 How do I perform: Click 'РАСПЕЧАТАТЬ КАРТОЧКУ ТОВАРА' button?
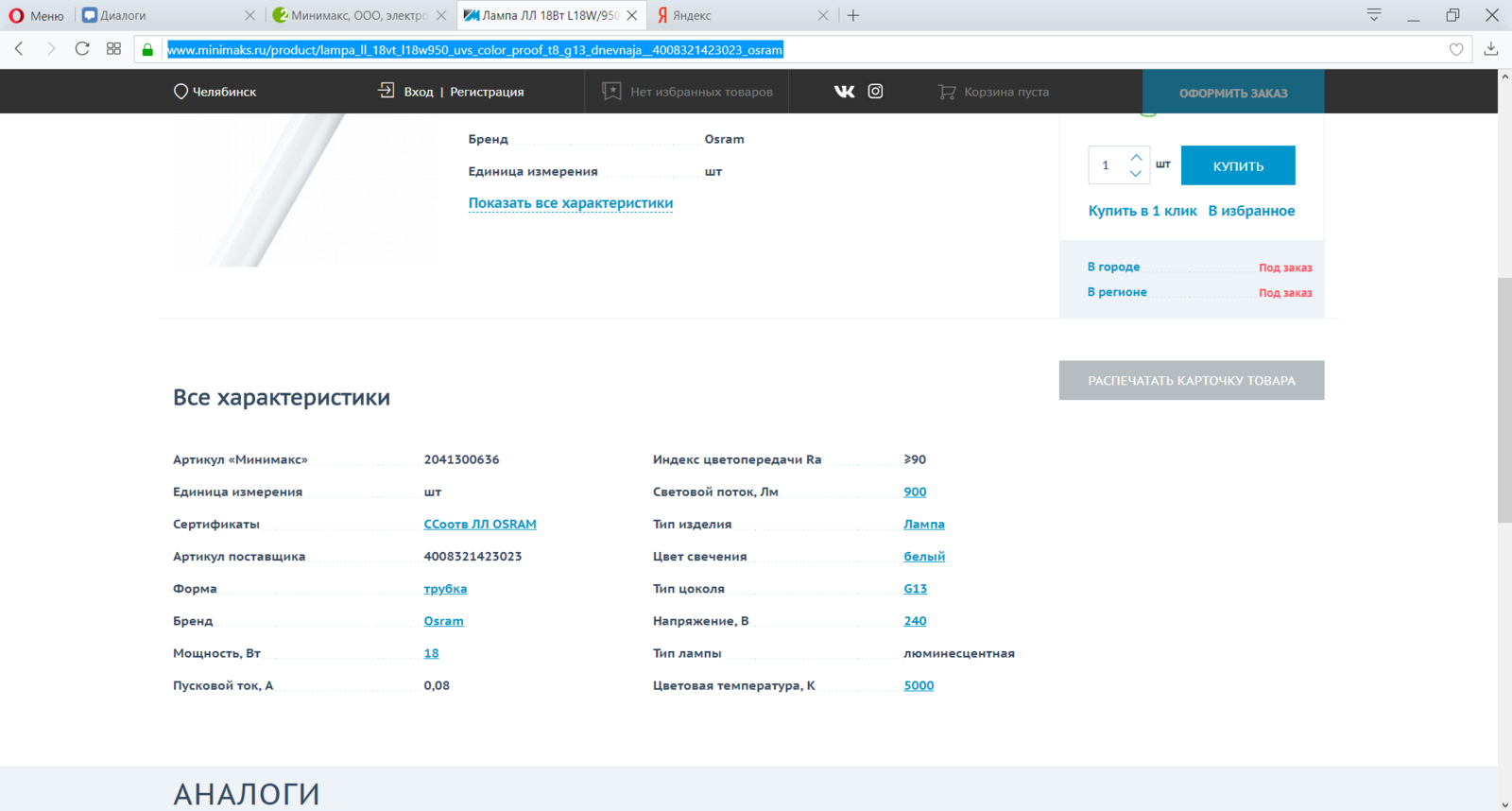[1191, 380]
